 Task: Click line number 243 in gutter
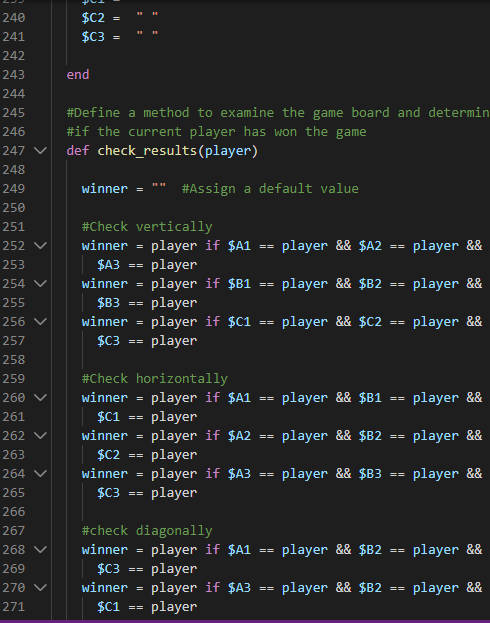(x=14, y=75)
